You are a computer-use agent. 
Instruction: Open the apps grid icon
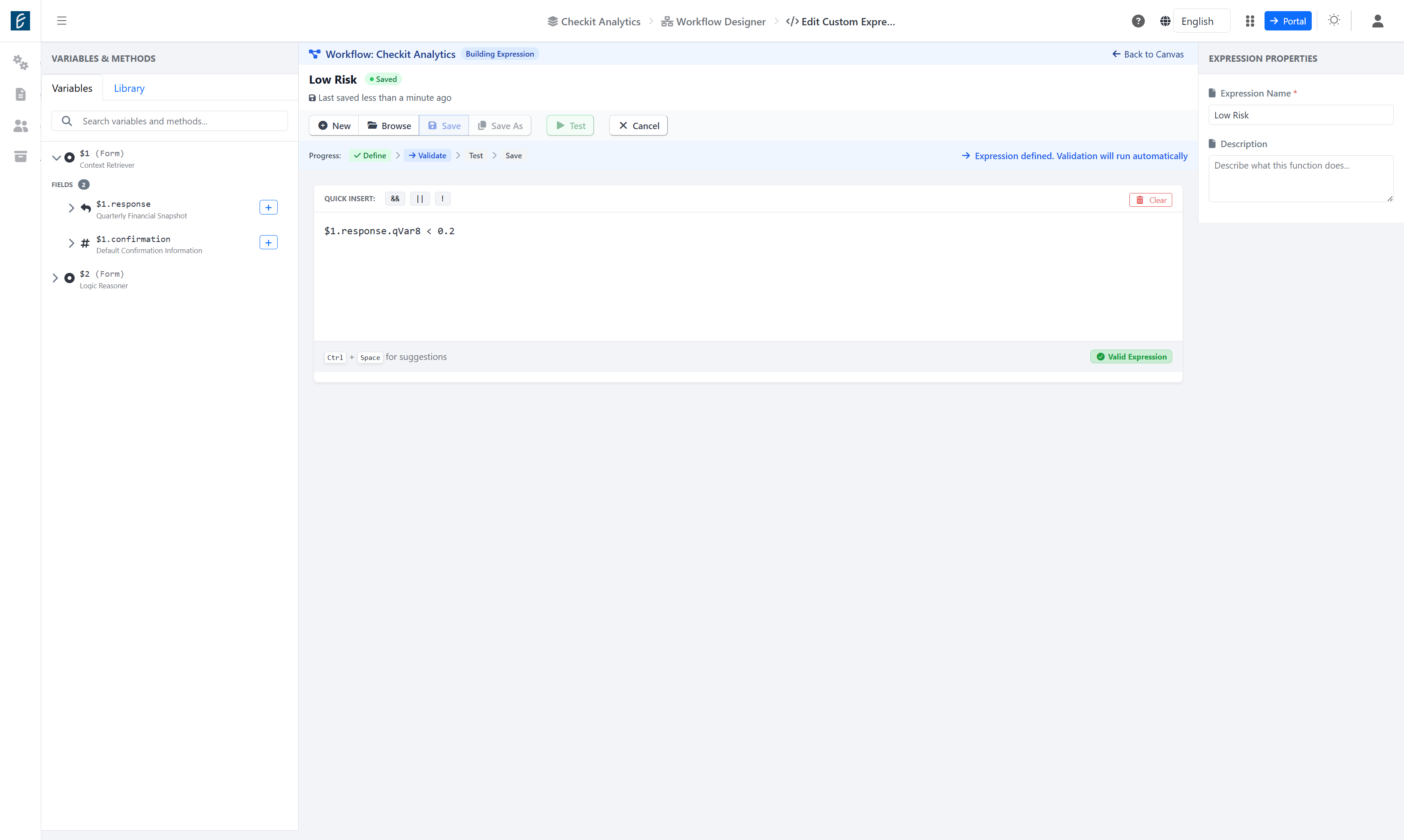point(1250,21)
